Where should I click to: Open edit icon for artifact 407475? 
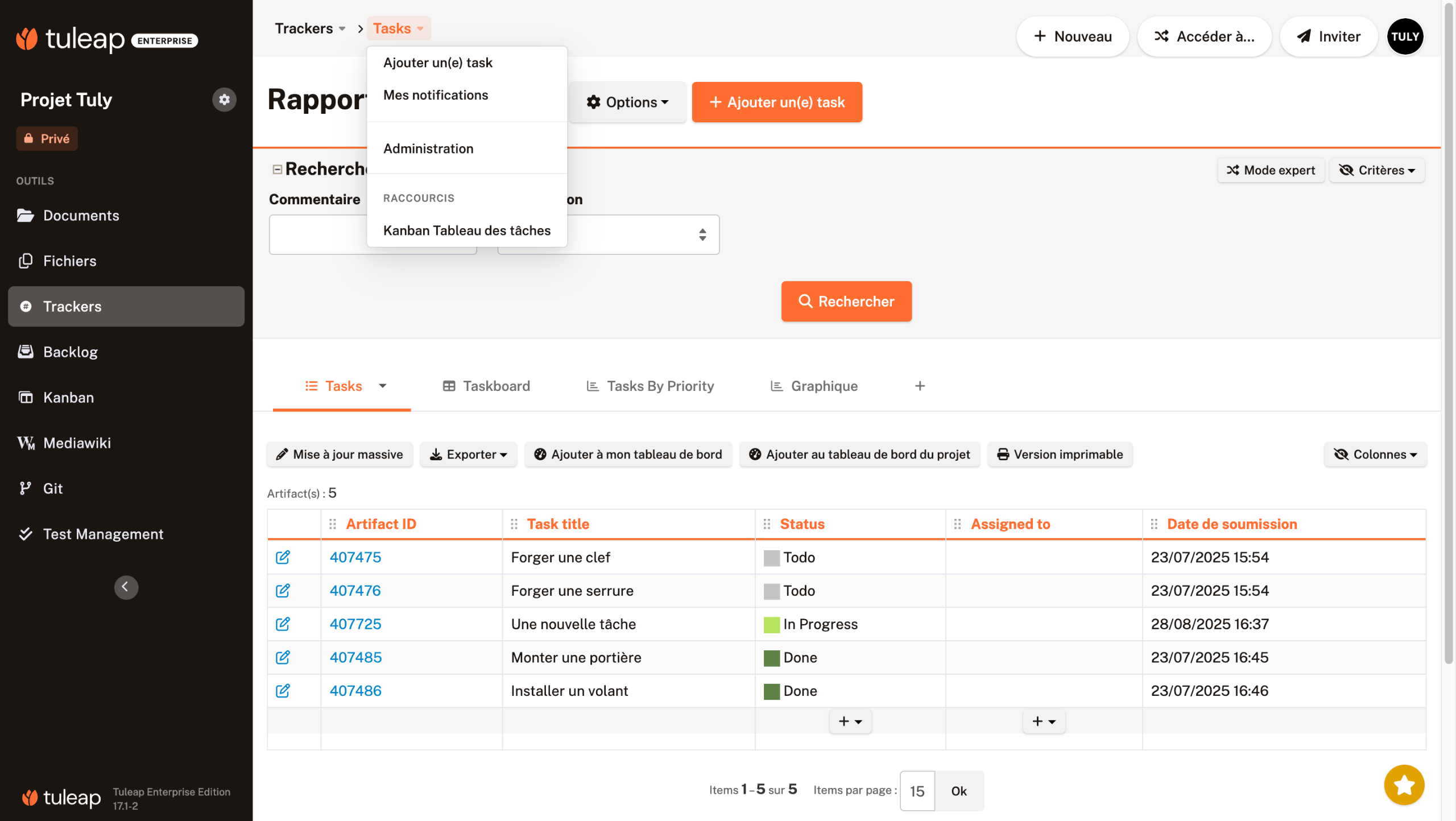click(x=283, y=557)
